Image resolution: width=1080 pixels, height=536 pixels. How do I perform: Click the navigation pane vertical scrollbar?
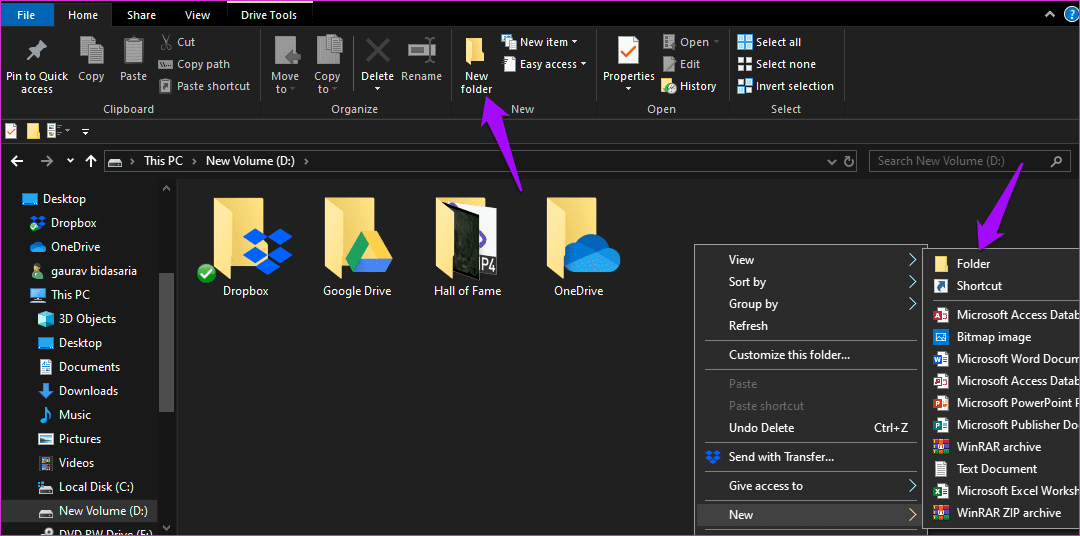click(x=166, y=341)
